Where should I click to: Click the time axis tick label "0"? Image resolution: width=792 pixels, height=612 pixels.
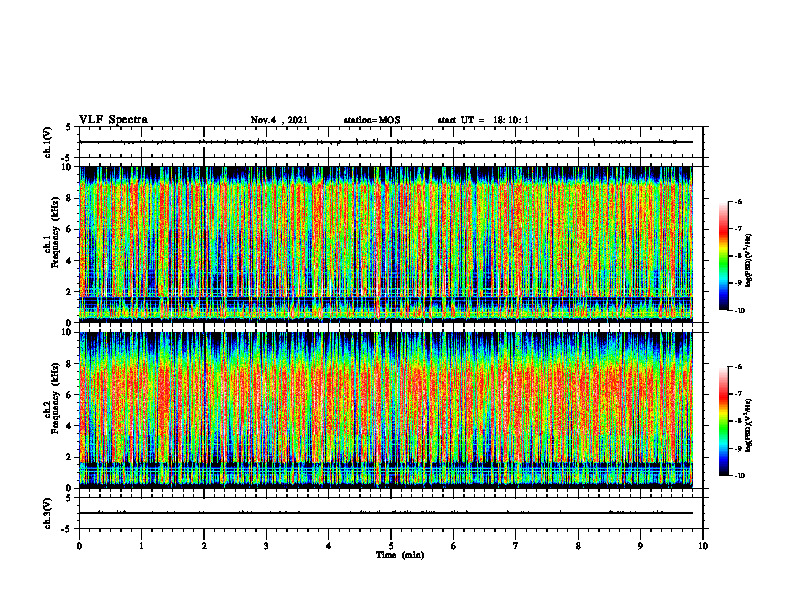click(79, 546)
